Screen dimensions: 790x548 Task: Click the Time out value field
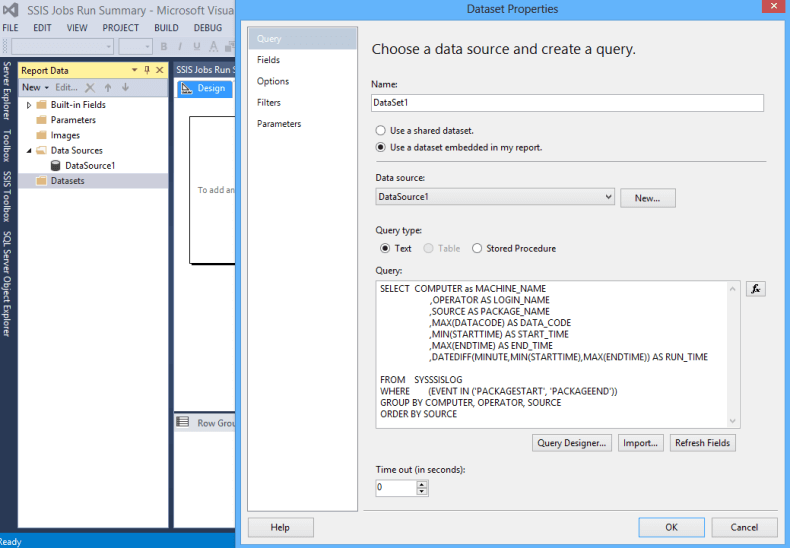397,488
